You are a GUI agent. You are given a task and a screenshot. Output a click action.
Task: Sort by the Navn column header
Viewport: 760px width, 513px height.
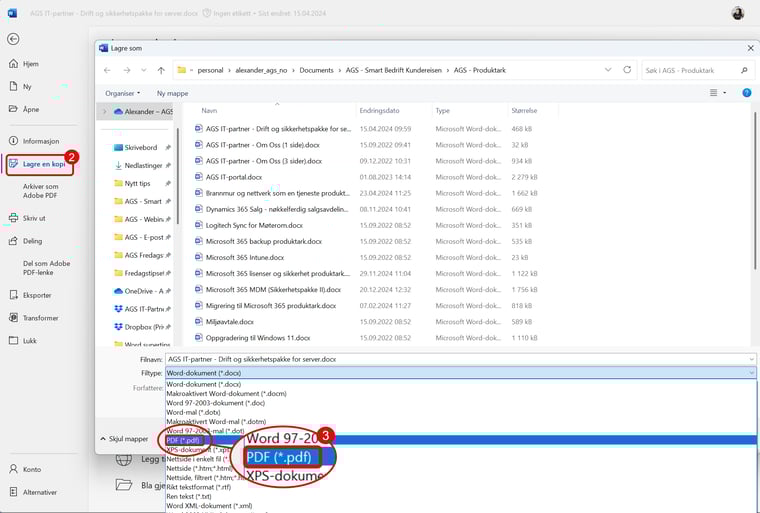[x=209, y=111]
